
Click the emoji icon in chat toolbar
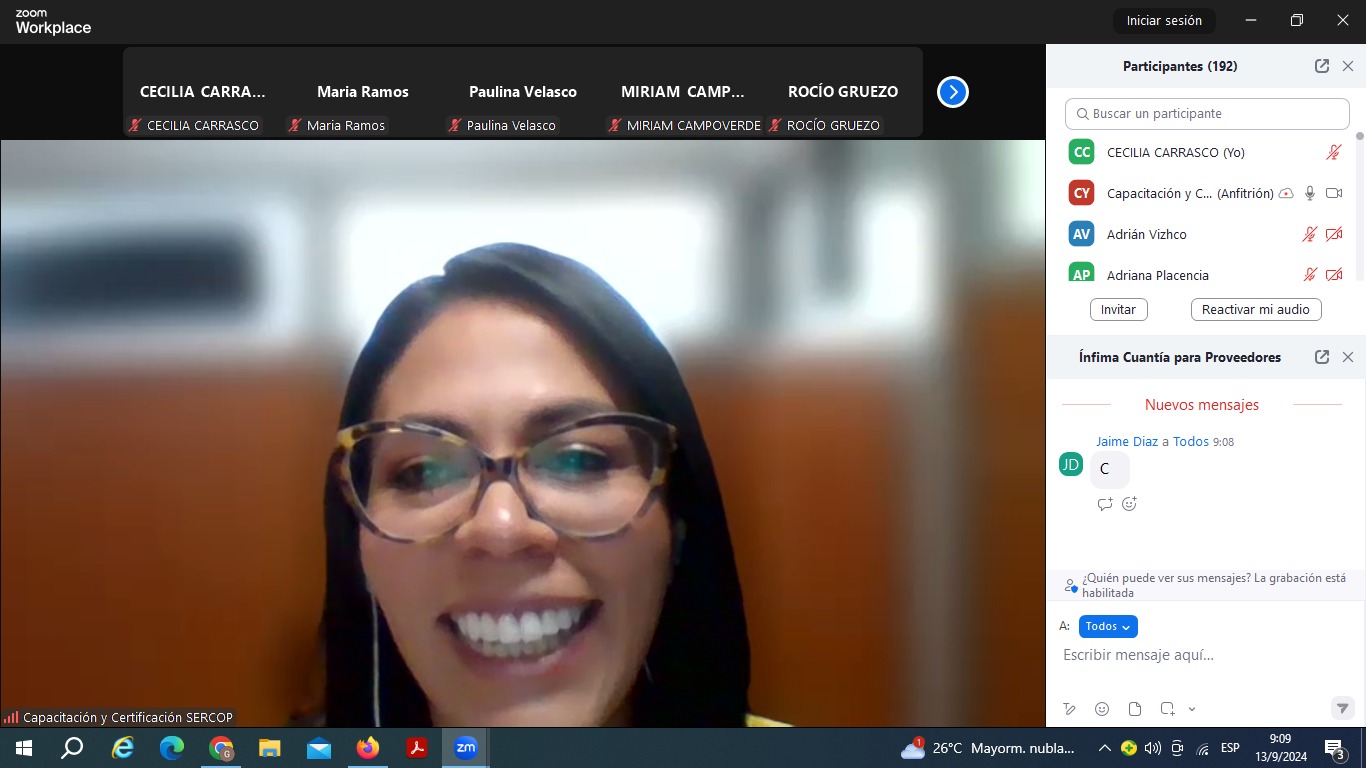(1102, 709)
